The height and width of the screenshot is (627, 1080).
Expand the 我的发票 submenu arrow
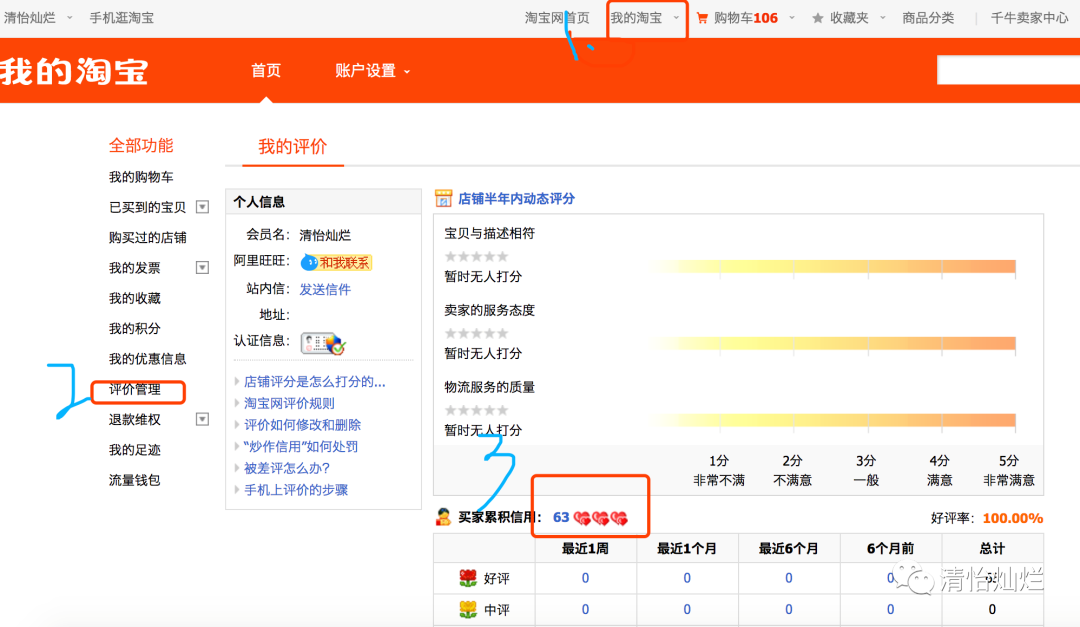click(202, 267)
